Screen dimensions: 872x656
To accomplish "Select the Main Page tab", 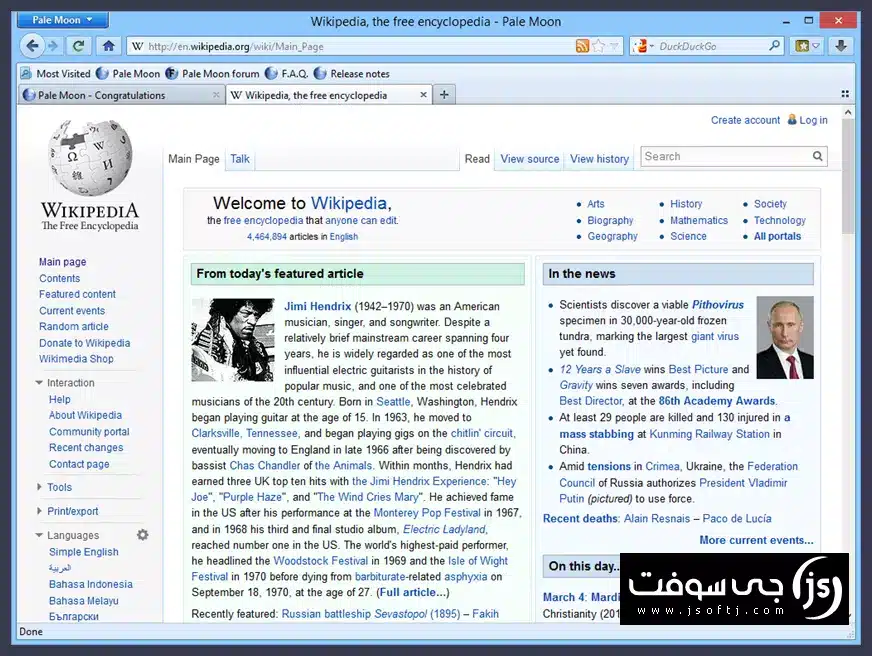I will pos(194,159).
